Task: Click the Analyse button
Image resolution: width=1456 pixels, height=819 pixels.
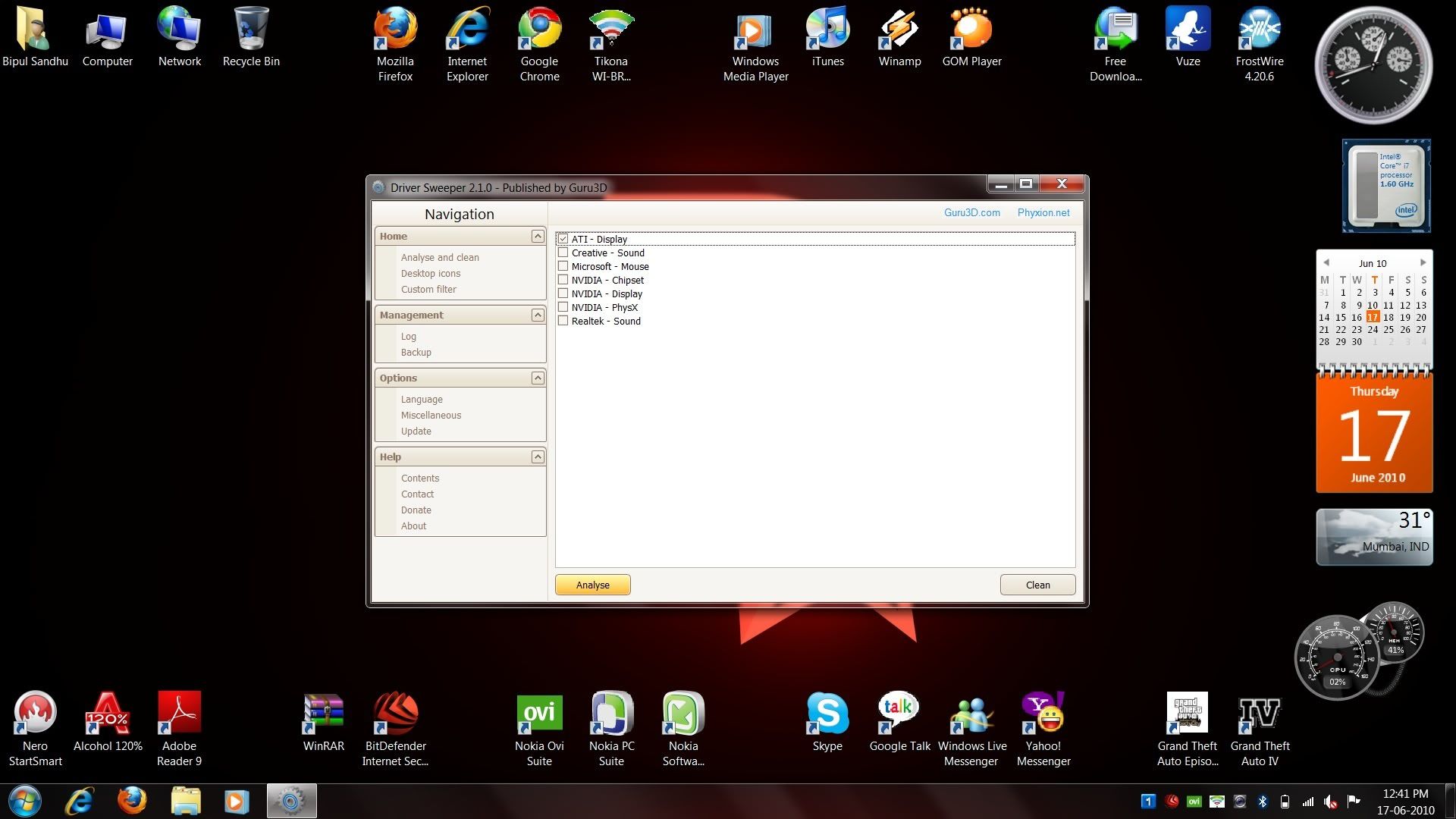Action: click(593, 585)
